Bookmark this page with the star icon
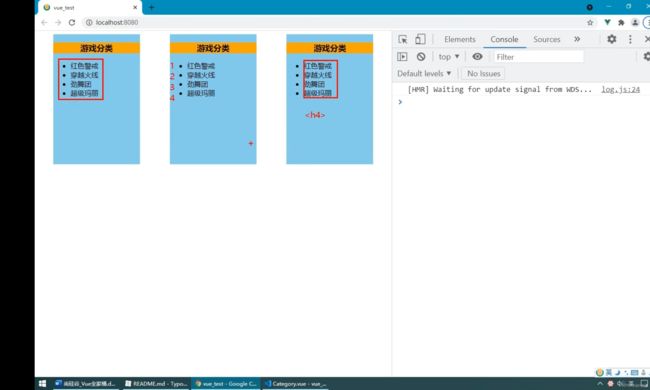Screen dimensions: 650x390 (x=590, y=23)
